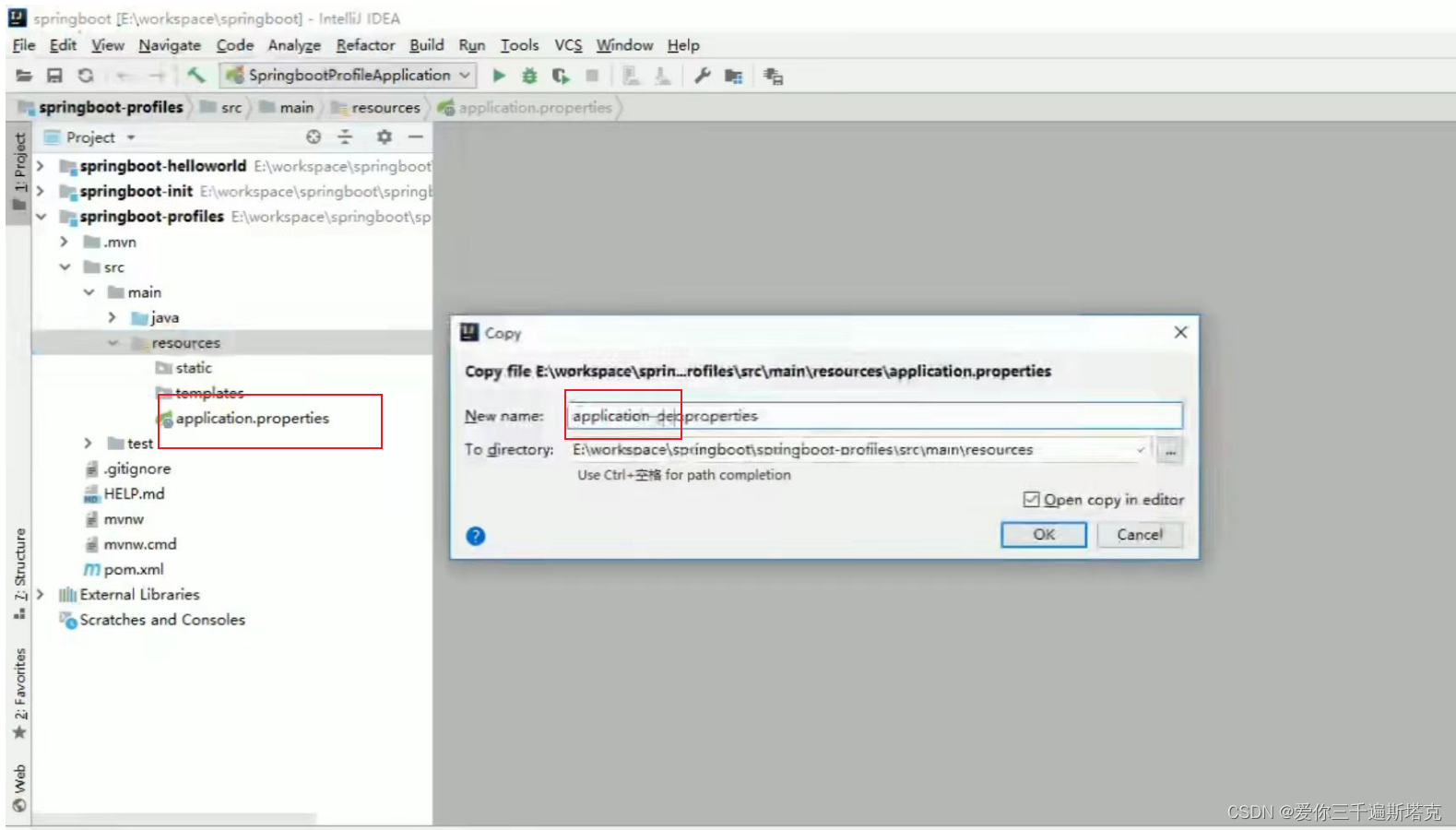1456x830 pixels.
Task: Click Run with Coverage icon
Action: pyautogui.click(x=561, y=76)
